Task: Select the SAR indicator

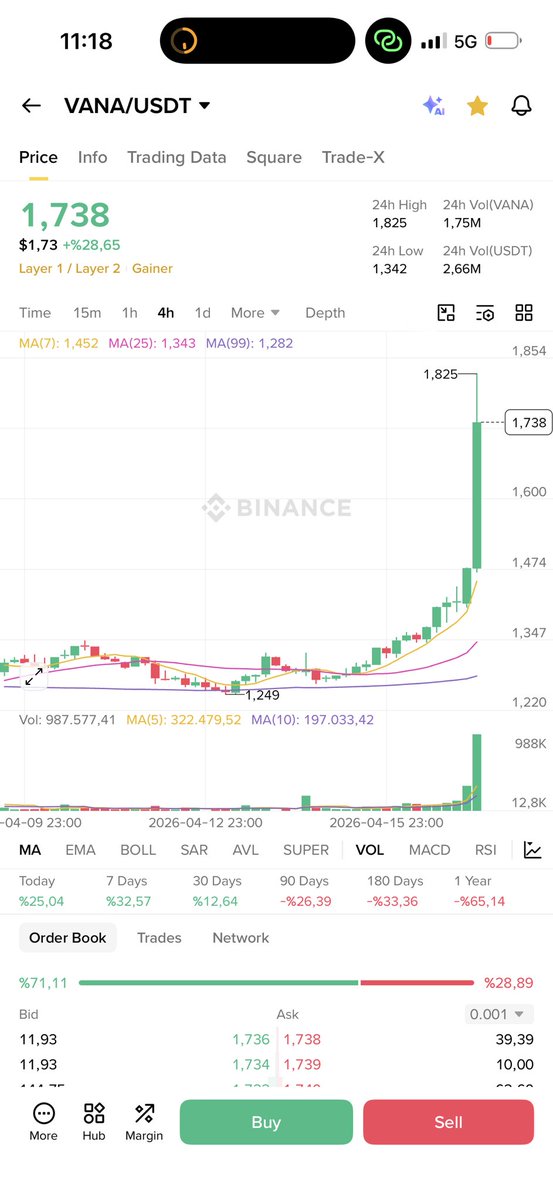Action: pyautogui.click(x=194, y=850)
